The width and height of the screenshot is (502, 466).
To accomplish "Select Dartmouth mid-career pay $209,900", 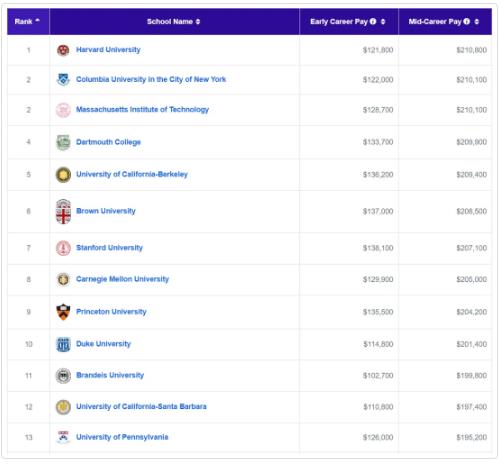I will coord(472,142).
